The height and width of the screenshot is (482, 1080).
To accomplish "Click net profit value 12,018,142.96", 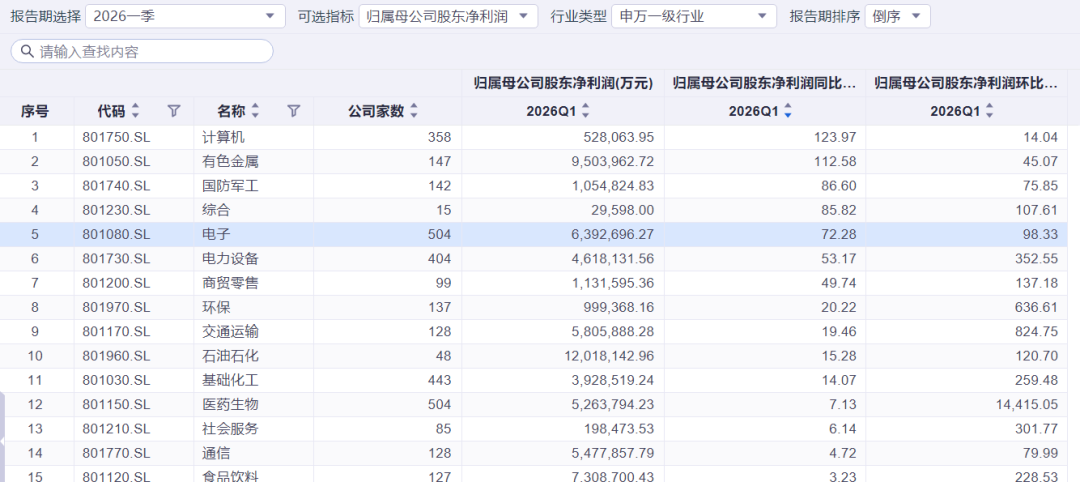I will [608, 356].
